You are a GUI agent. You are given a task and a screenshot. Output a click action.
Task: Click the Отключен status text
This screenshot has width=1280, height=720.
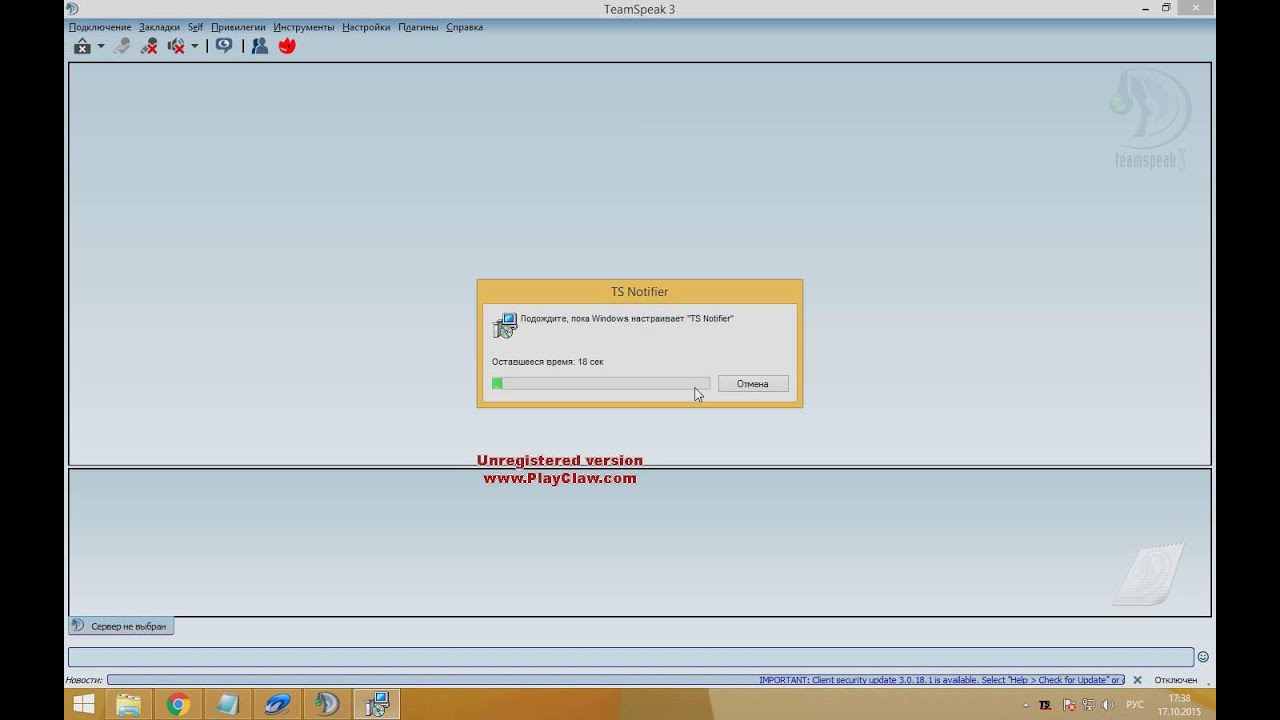click(x=1176, y=680)
